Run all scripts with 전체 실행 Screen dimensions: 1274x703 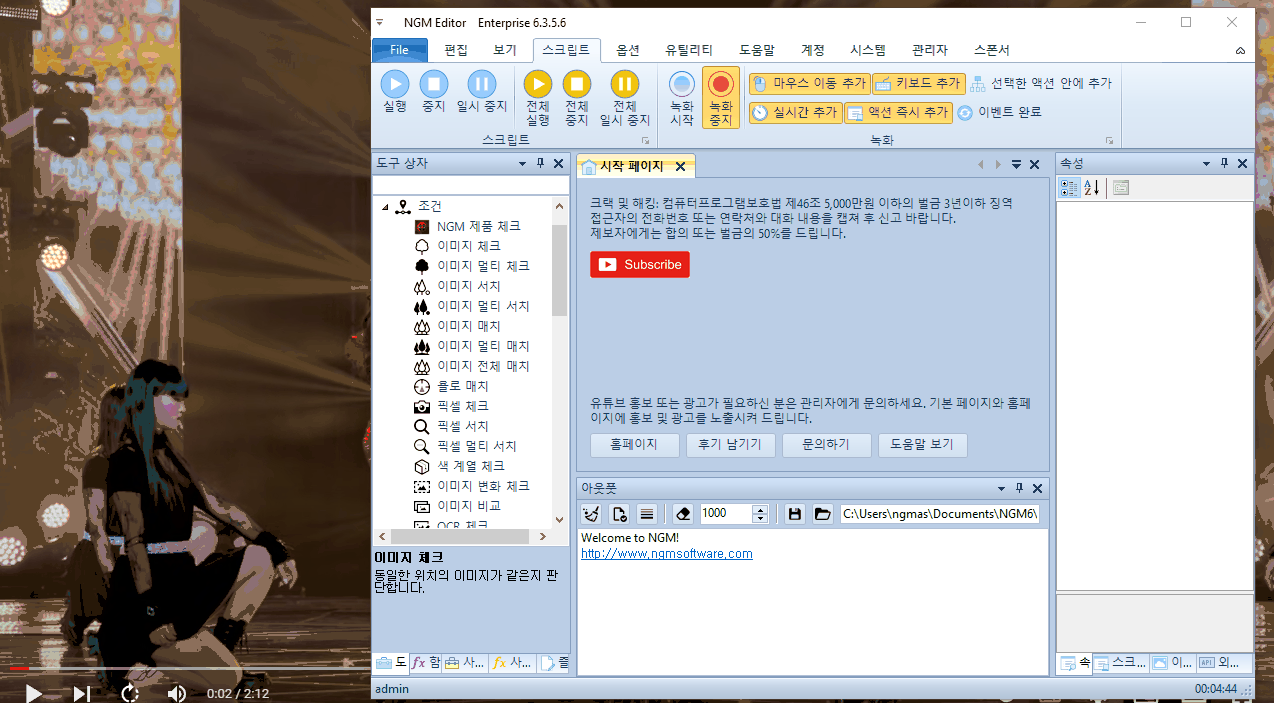pyautogui.click(x=538, y=98)
